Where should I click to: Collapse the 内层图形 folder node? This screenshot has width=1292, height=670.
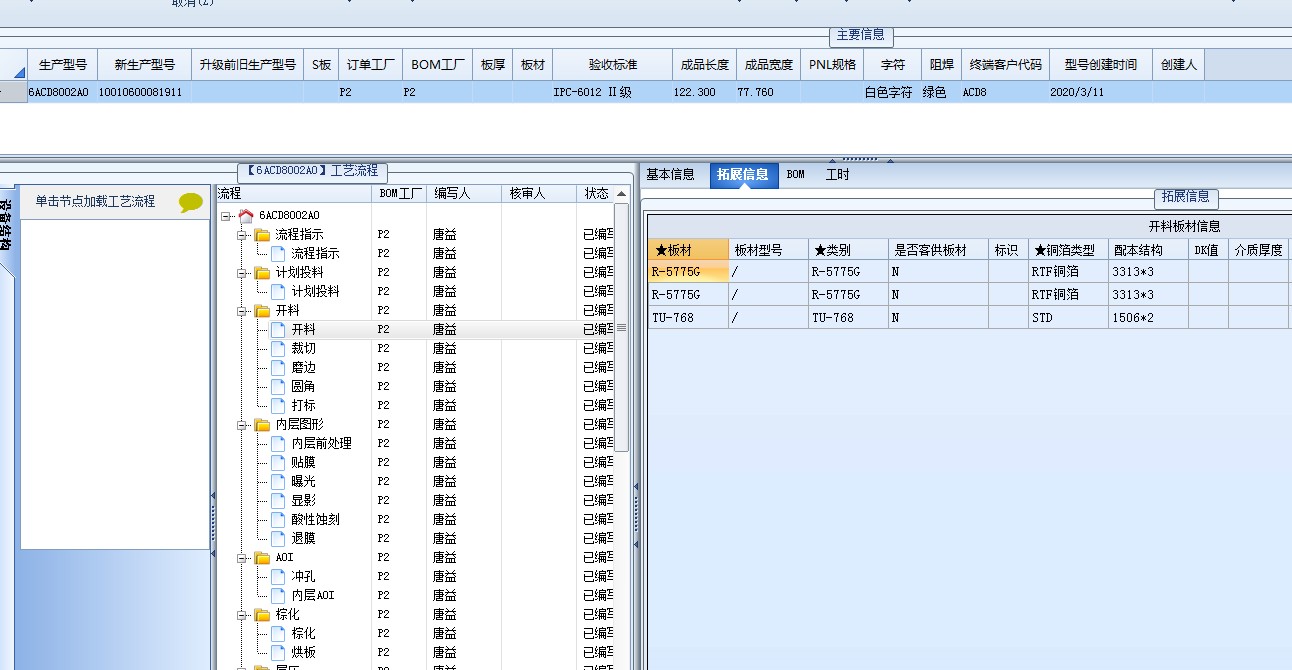[x=242, y=425]
